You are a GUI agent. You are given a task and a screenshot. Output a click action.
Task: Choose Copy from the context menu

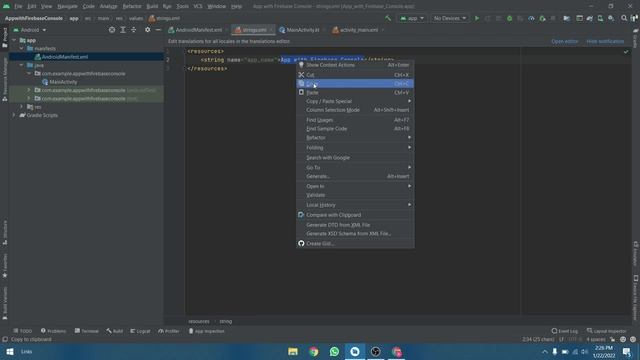pos(355,84)
